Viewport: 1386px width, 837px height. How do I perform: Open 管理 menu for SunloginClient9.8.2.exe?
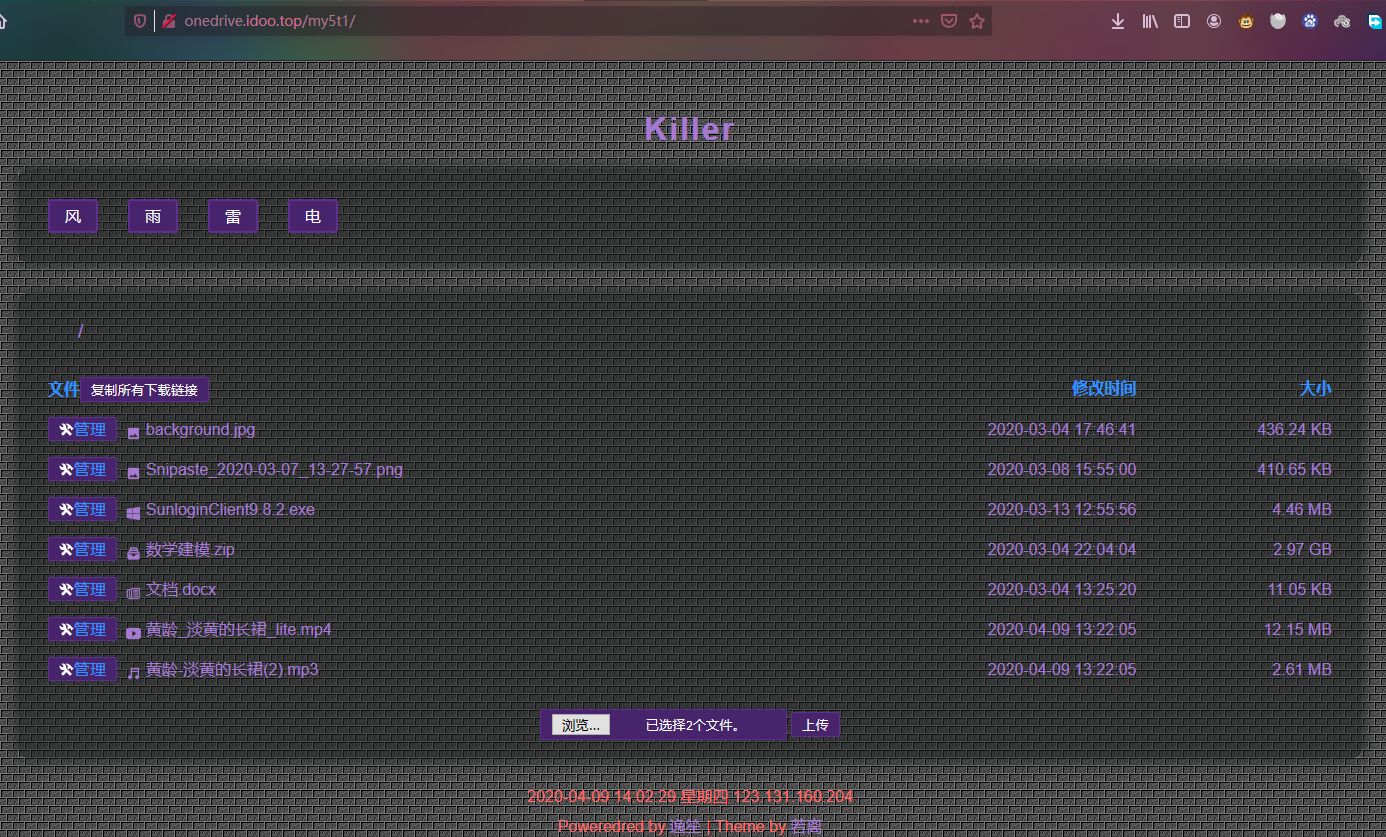(83, 510)
